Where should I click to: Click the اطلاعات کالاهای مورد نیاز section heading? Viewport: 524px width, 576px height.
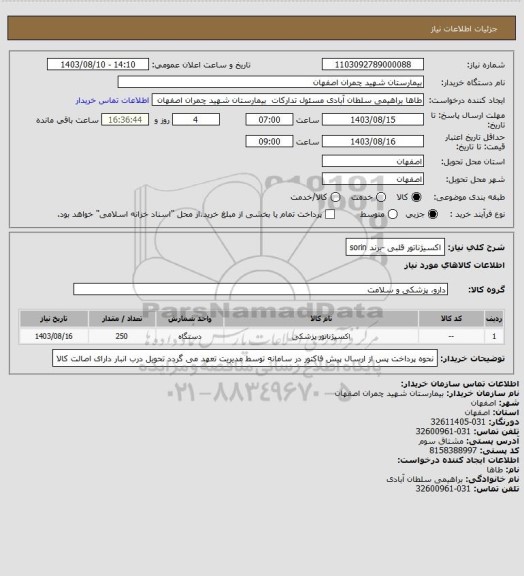(x=454, y=265)
